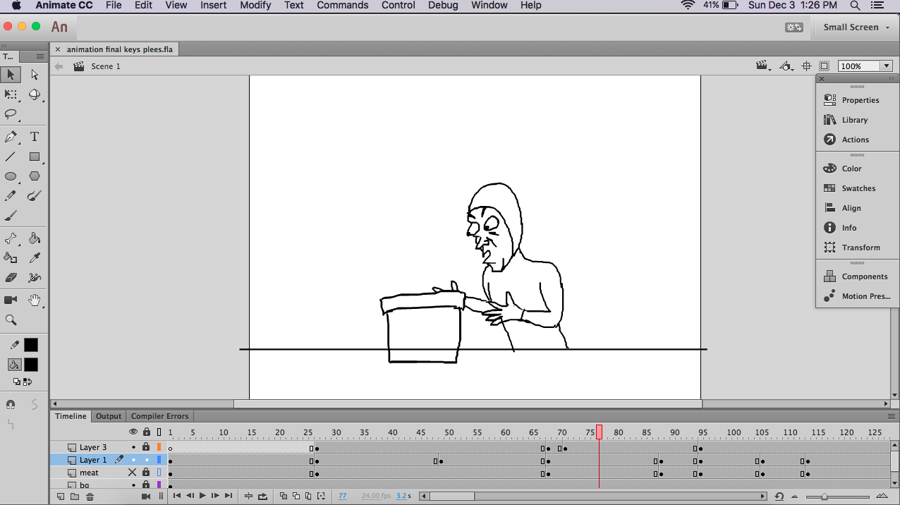Toggle outline view for all layers
The width and height of the screenshot is (900, 505).
[159, 432]
